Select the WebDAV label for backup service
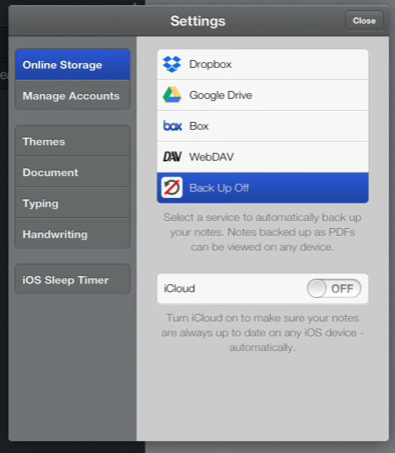The width and height of the screenshot is (395, 453). point(211,157)
